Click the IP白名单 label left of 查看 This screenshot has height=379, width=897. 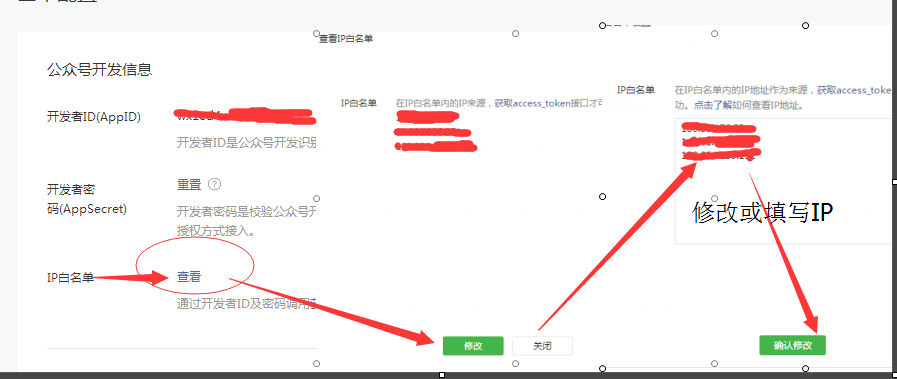[x=70, y=278]
